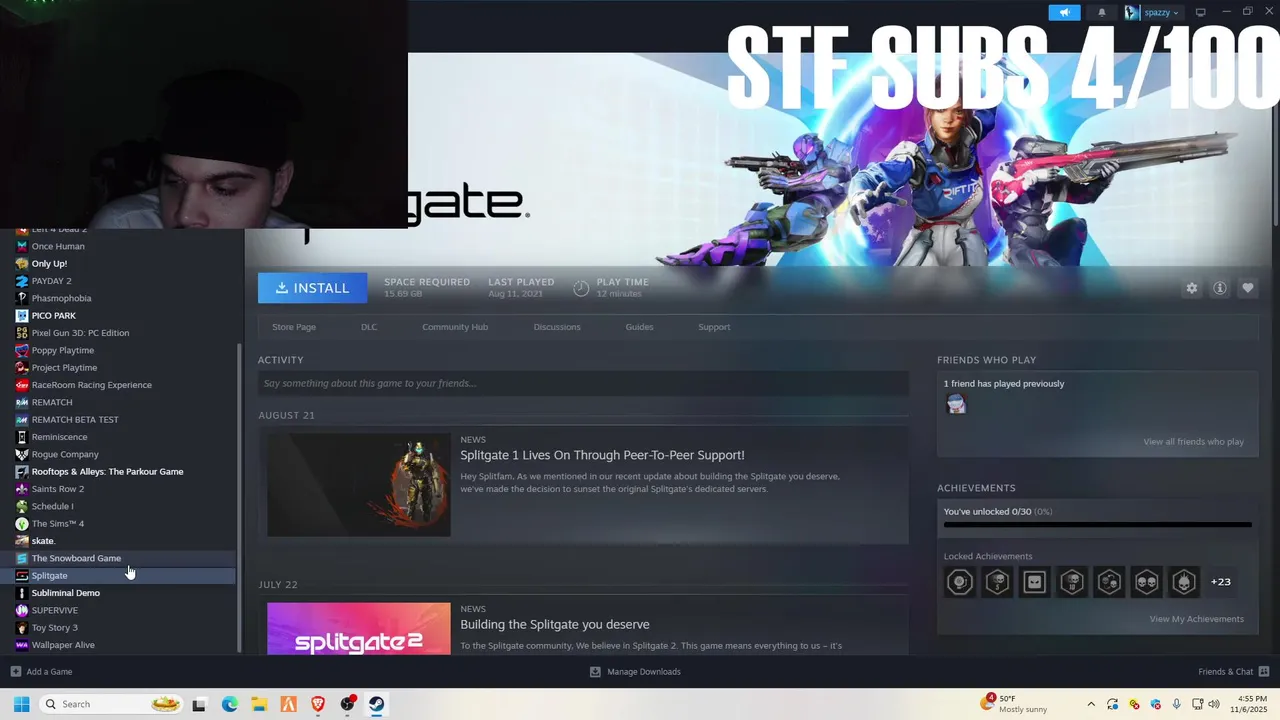1280x720 pixels.
Task: Open the Store Page tab
Action: pos(294,327)
